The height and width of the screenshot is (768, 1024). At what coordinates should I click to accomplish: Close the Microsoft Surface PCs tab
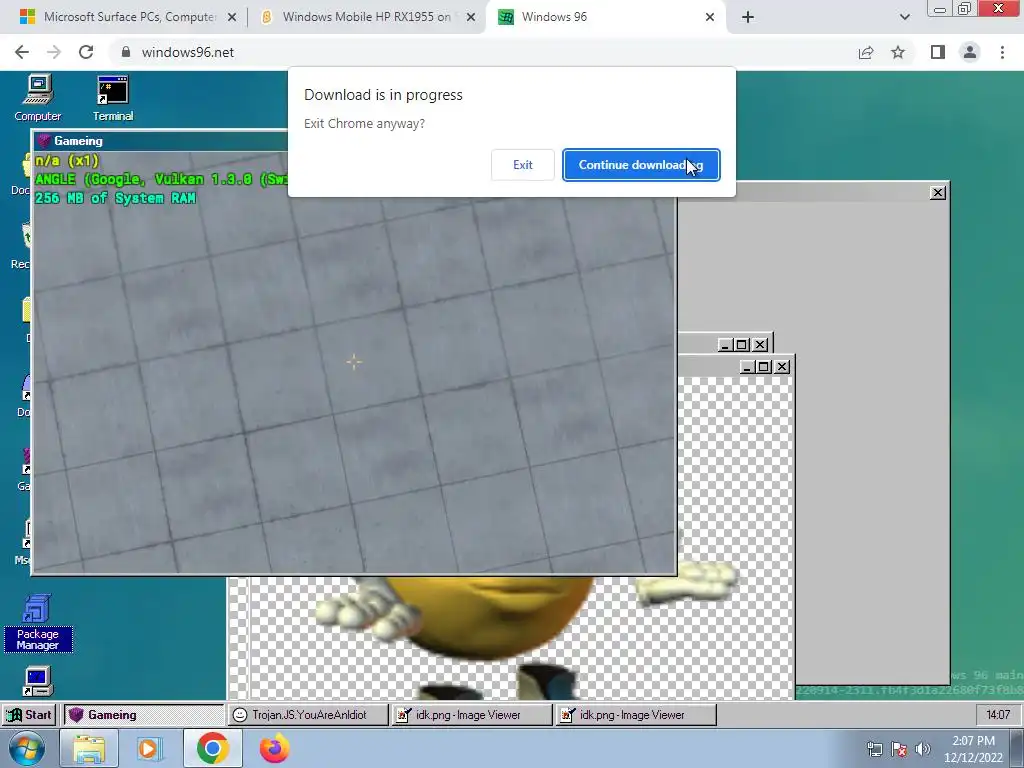(x=232, y=18)
